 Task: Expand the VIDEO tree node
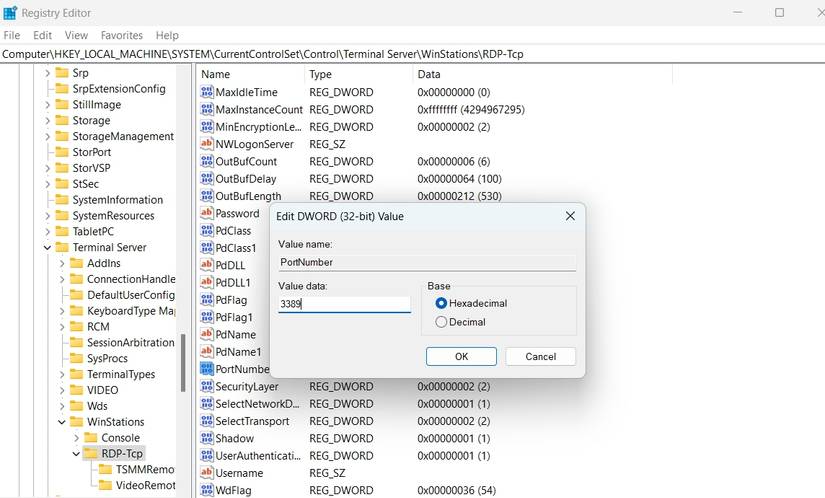pos(62,390)
